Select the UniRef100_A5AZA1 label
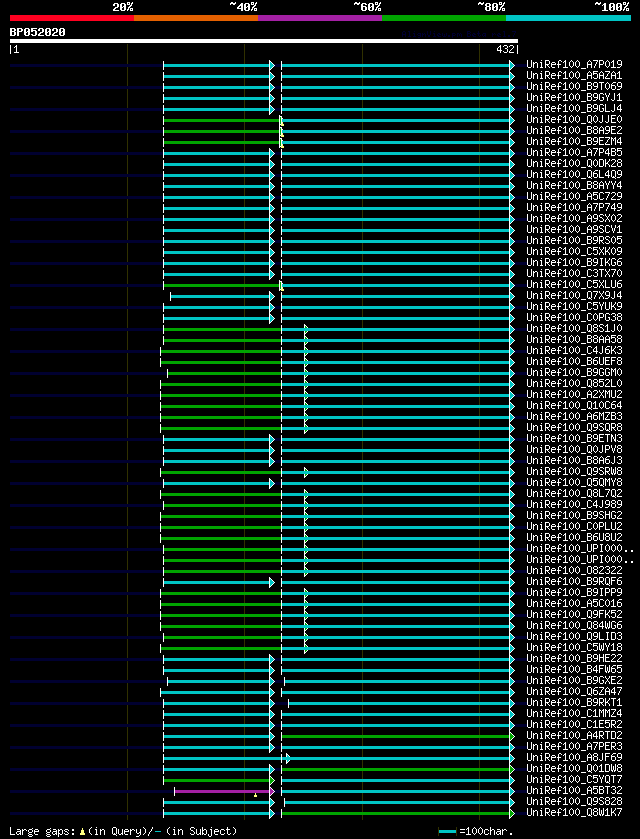This screenshot has height=839, width=640. click(x=574, y=75)
